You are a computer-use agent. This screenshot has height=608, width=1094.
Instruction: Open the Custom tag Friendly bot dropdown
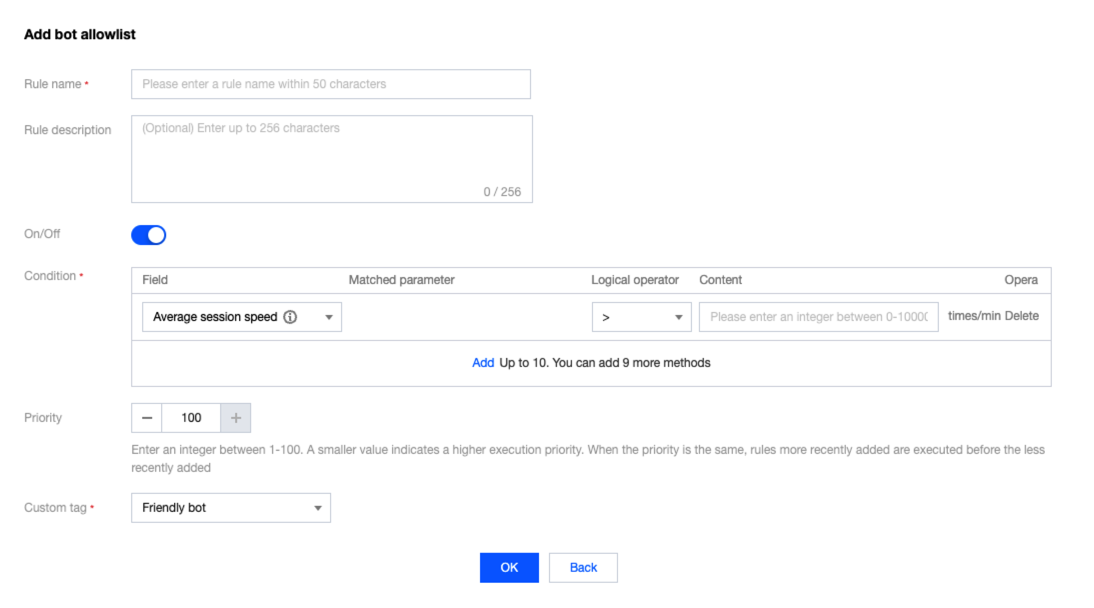tap(230, 508)
